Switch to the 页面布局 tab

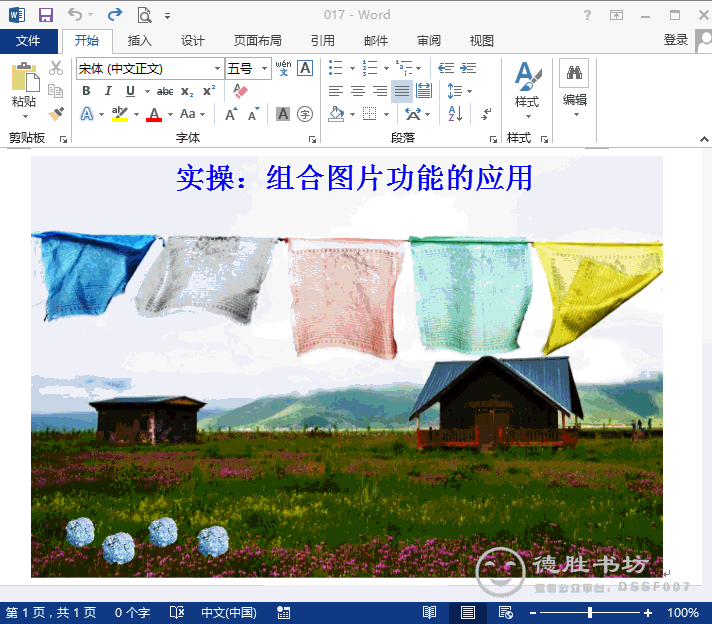[x=257, y=41]
